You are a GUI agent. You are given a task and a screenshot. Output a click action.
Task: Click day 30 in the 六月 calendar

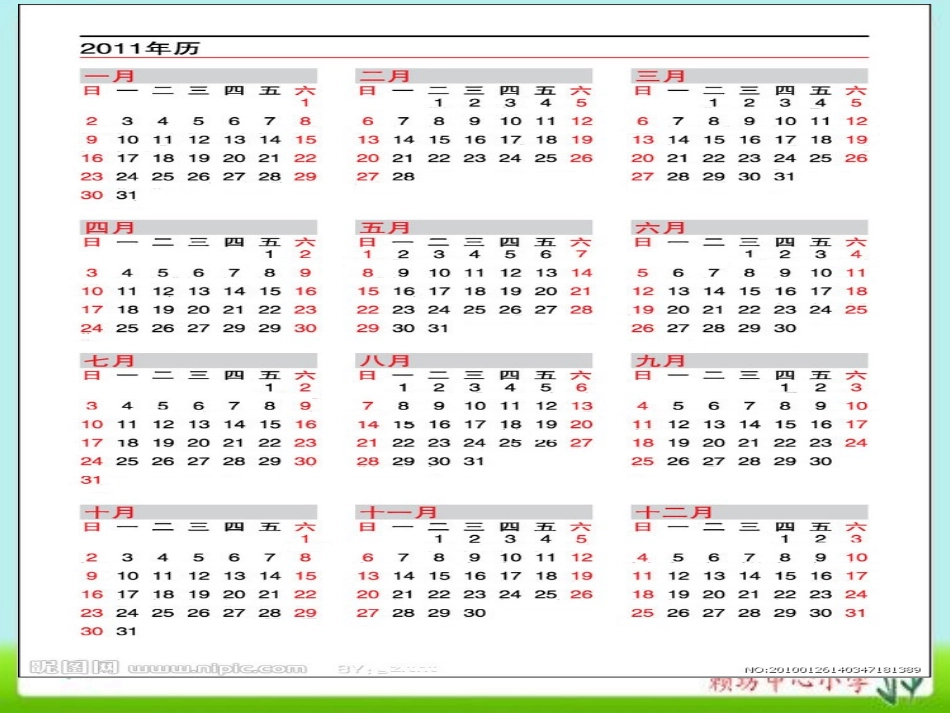pyautogui.click(x=785, y=328)
